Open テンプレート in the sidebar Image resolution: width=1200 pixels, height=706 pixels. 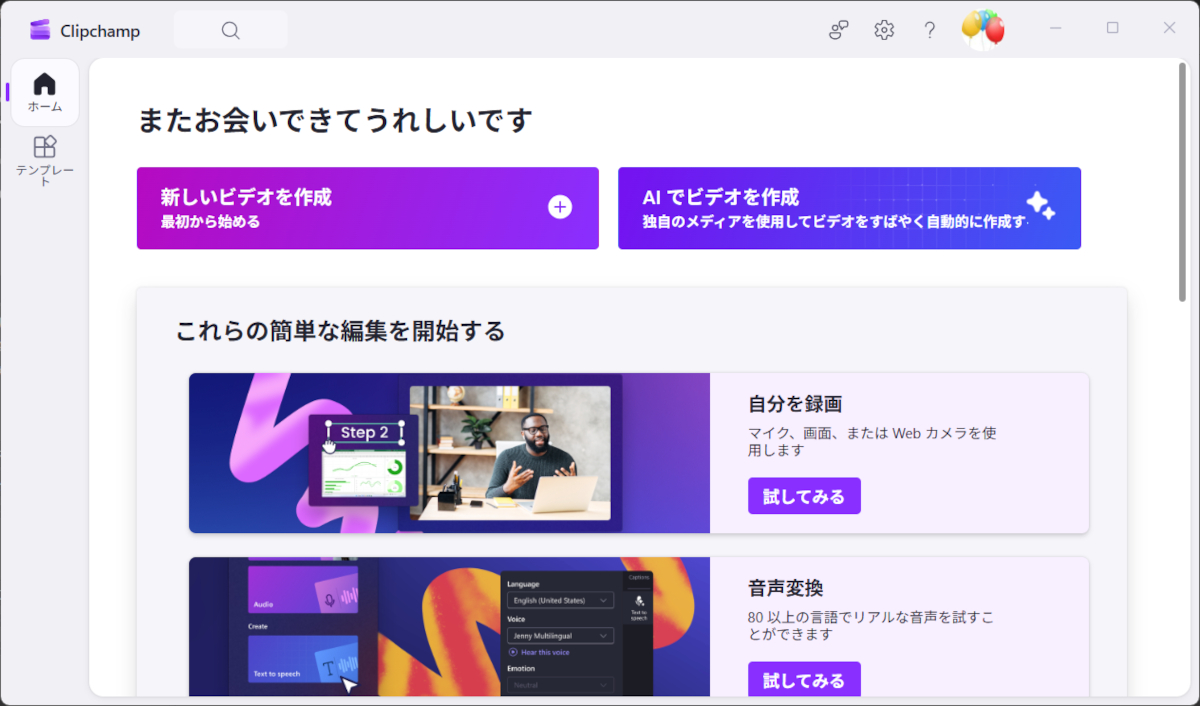pyautogui.click(x=45, y=160)
